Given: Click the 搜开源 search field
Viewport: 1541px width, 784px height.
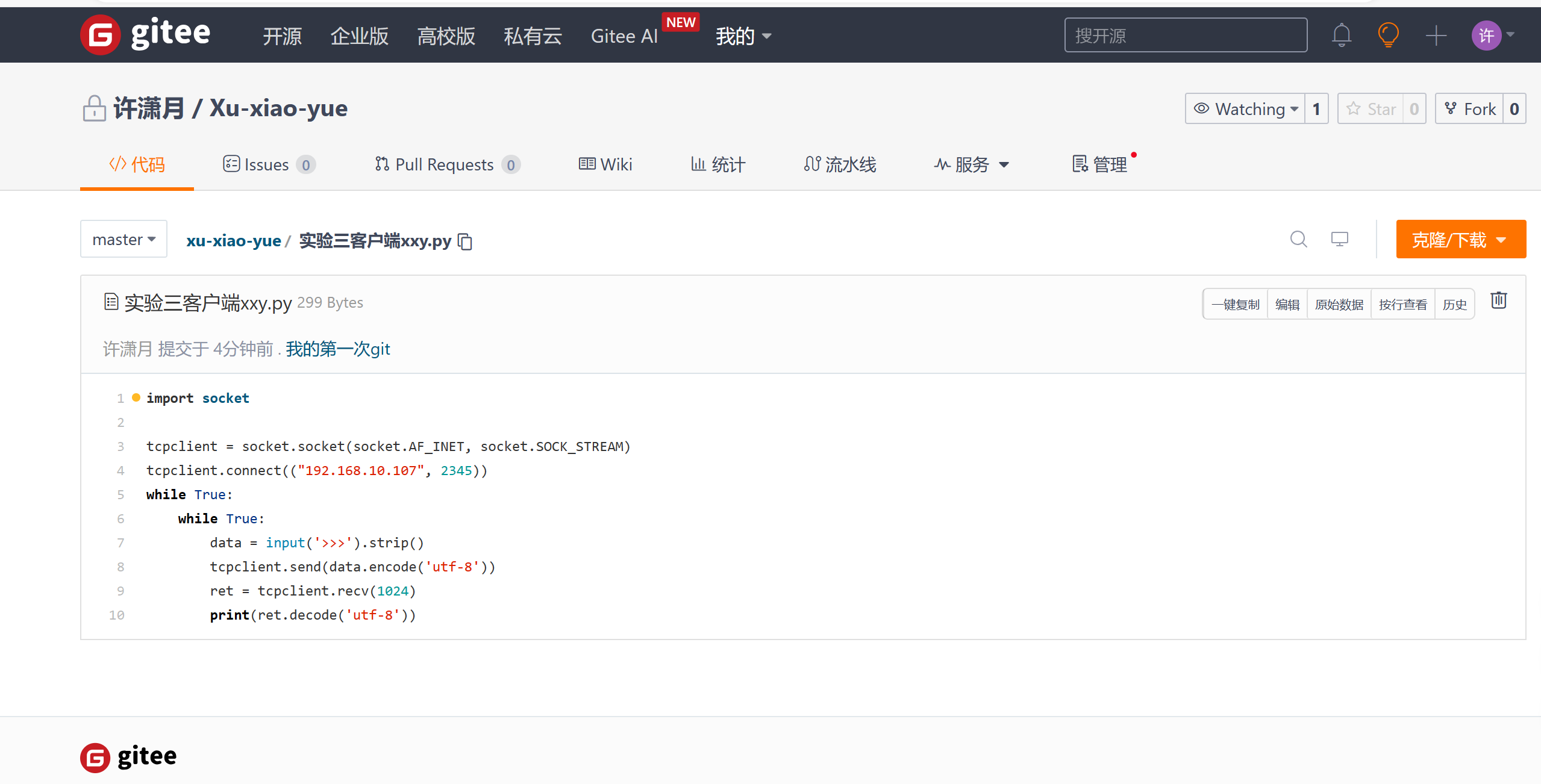Looking at the screenshot, I should tap(1185, 36).
